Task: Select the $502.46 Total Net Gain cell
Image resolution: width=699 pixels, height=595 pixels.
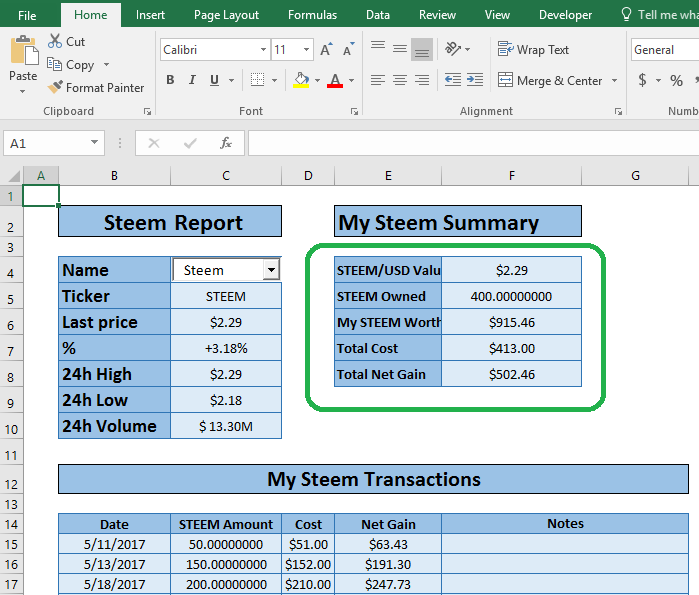Action: point(512,374)
